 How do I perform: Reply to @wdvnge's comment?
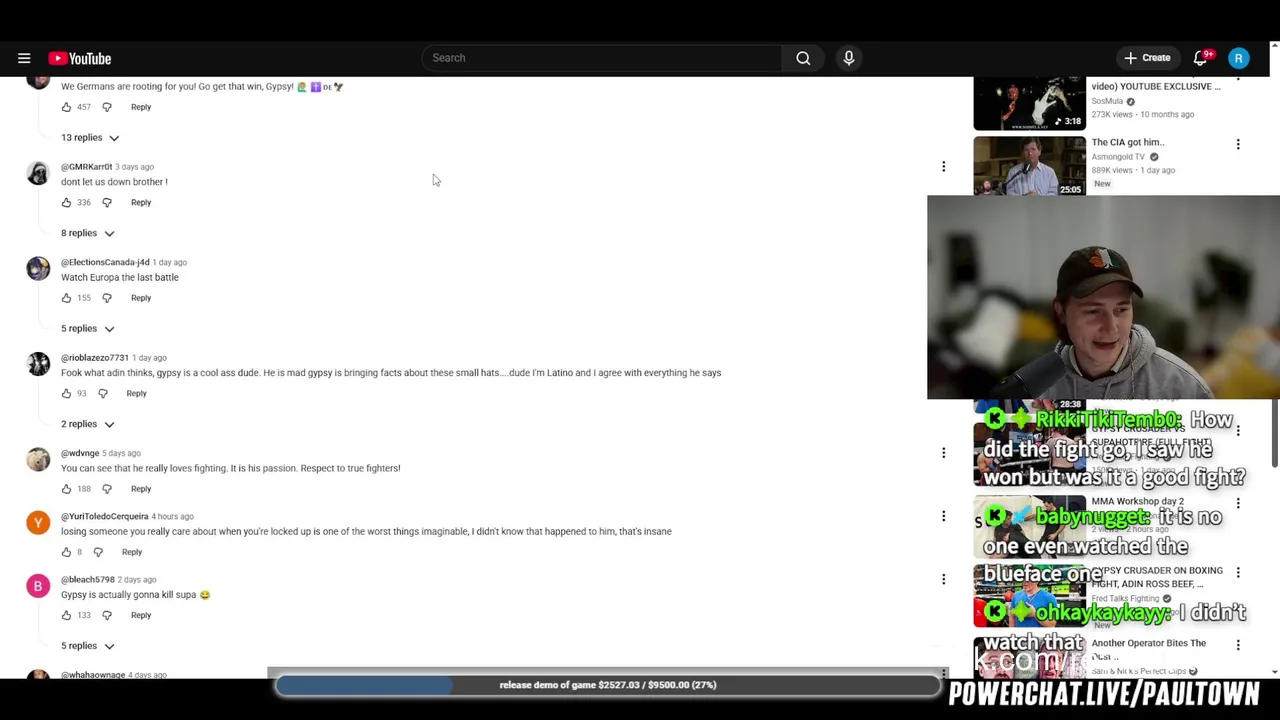(x=141, y=489)
